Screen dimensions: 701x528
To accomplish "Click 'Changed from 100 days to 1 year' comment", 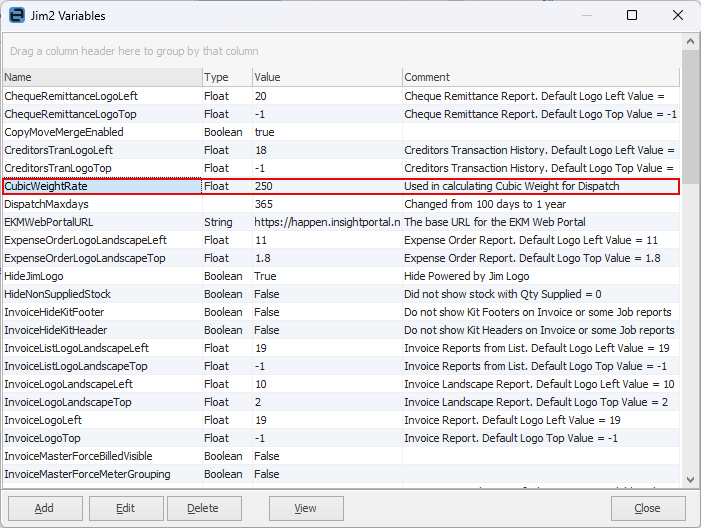I will pyautogui.click(x=485, y=204).
